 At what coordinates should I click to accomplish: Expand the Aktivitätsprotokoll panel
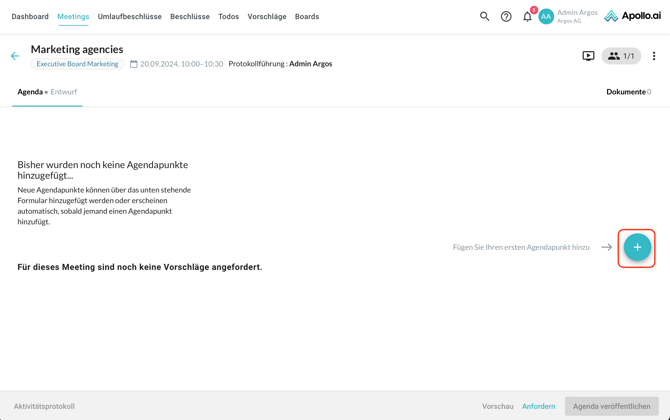[x=44, y=406]
